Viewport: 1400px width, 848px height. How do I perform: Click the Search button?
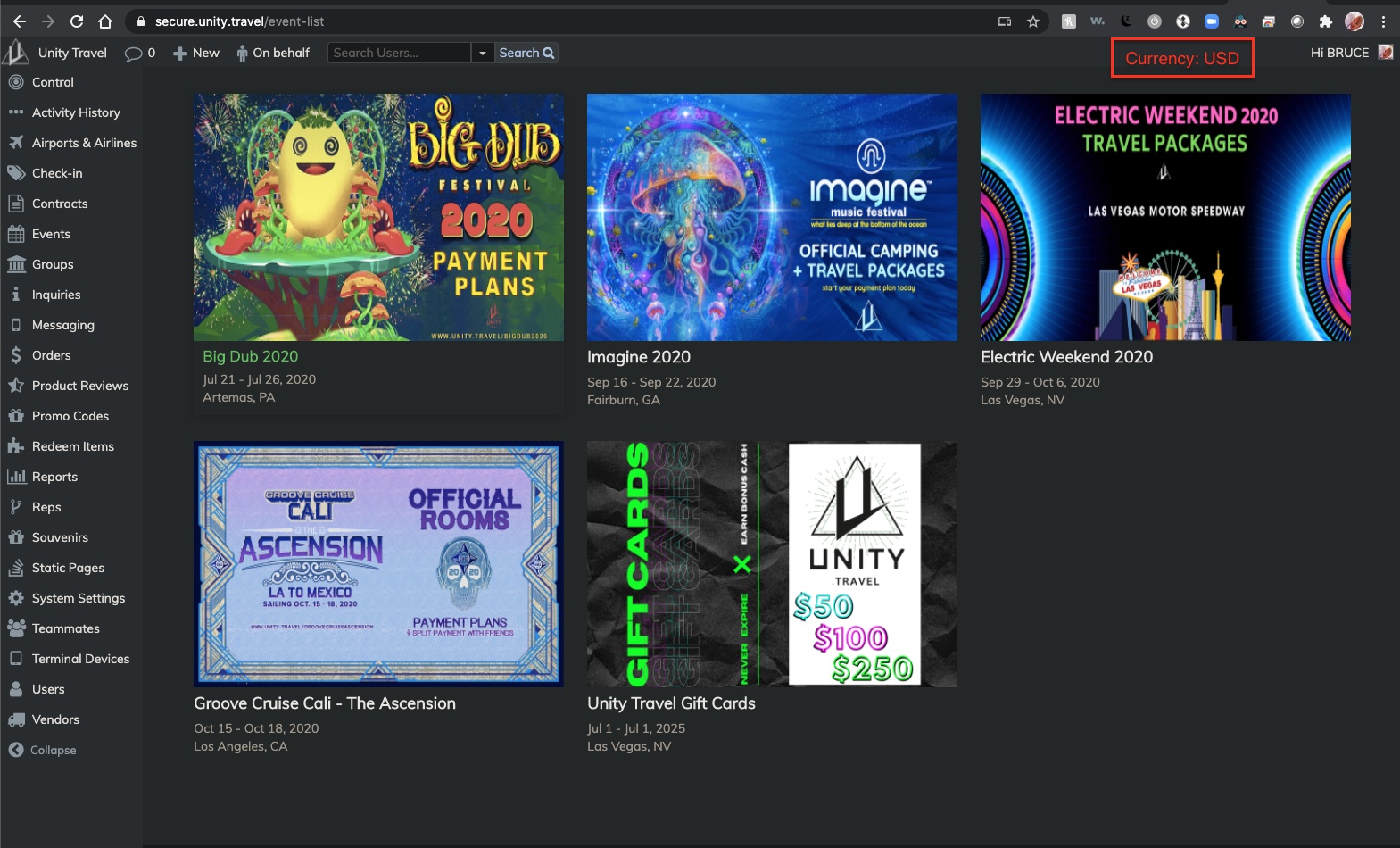pyautogui.click(x=526, y=53)
